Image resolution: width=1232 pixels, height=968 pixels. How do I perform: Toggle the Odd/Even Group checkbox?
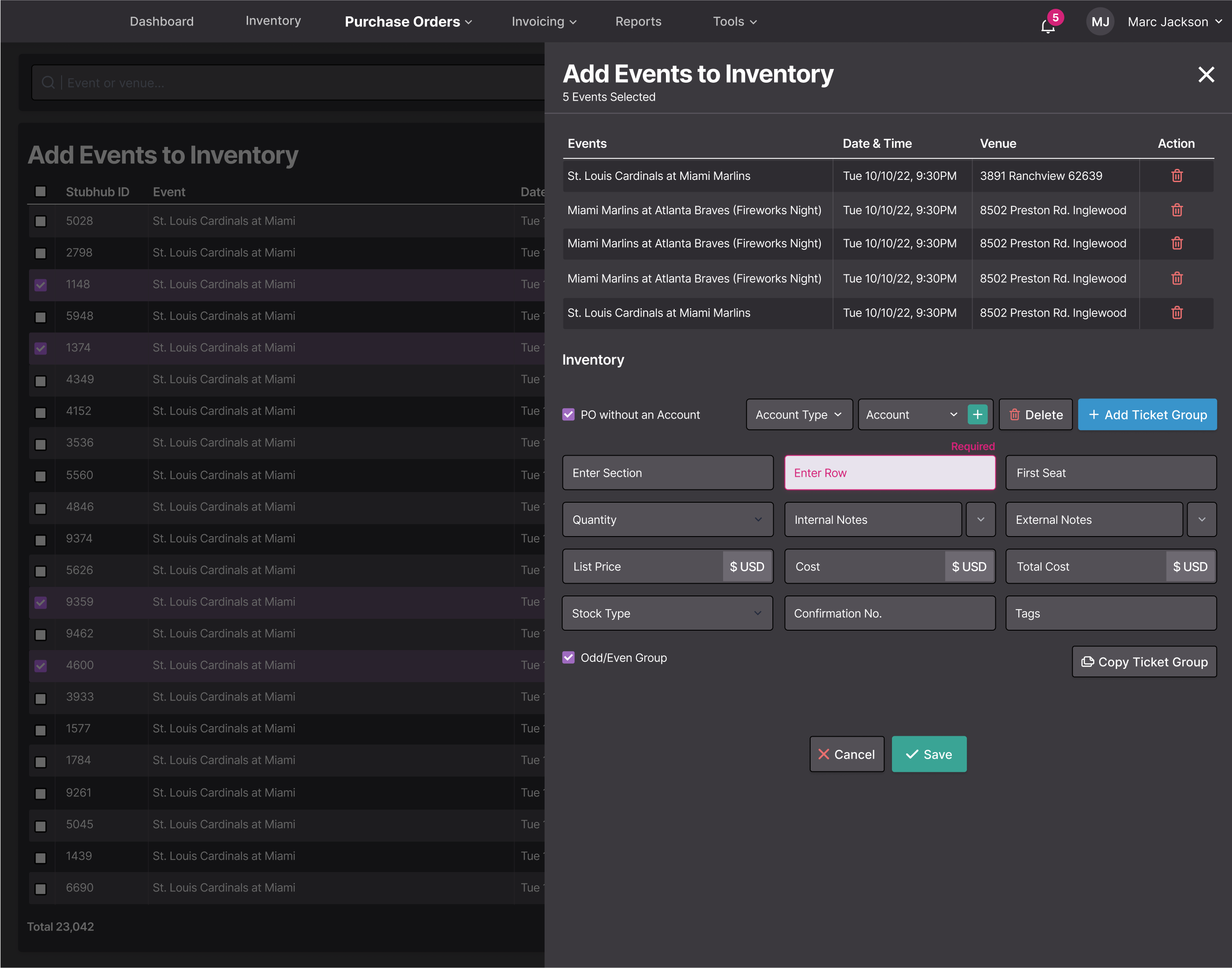568,658
